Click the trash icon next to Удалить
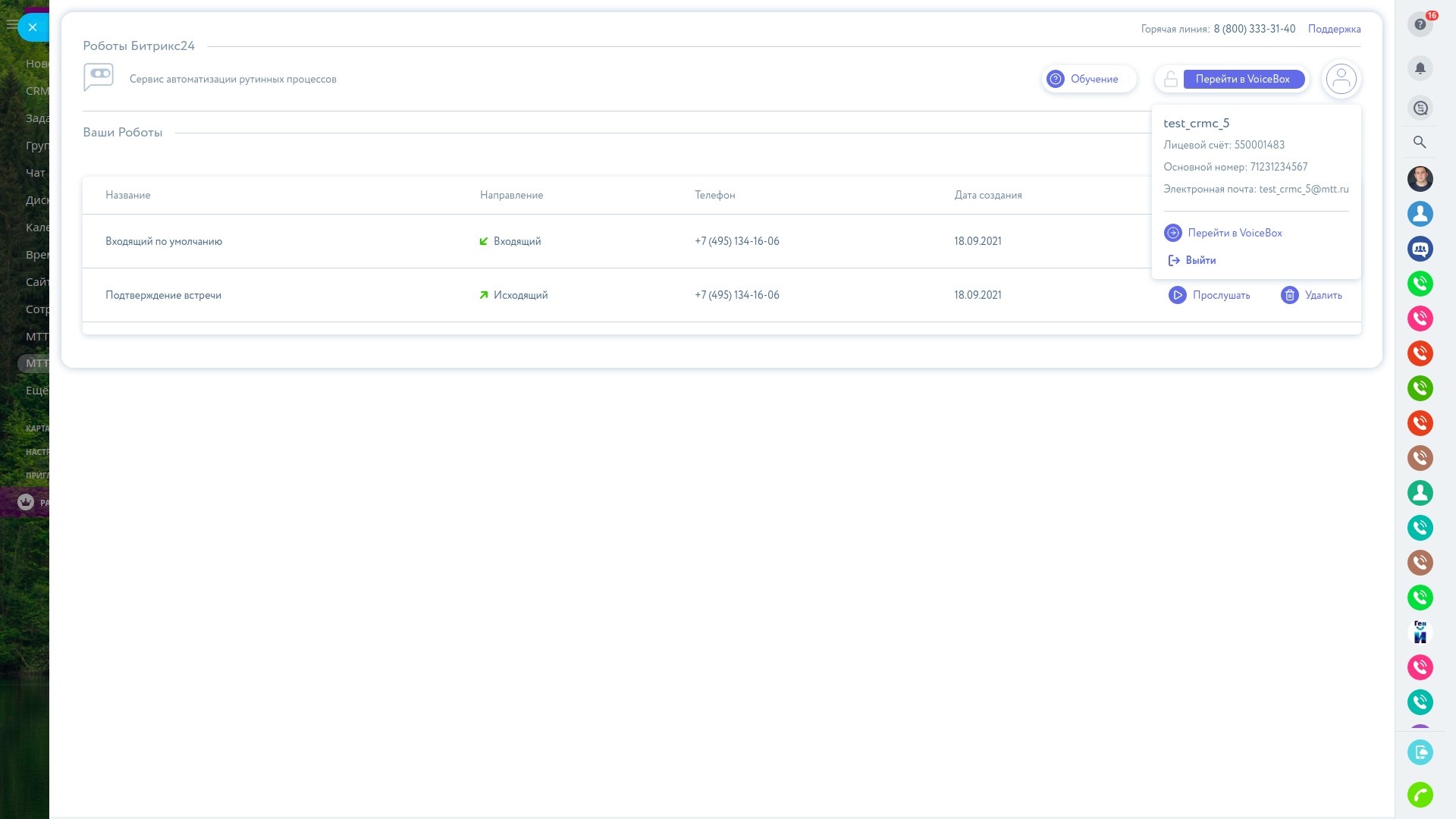The width and height of the screenshot is (1456, 819). pyautogui.click(x=1289, y=295)
